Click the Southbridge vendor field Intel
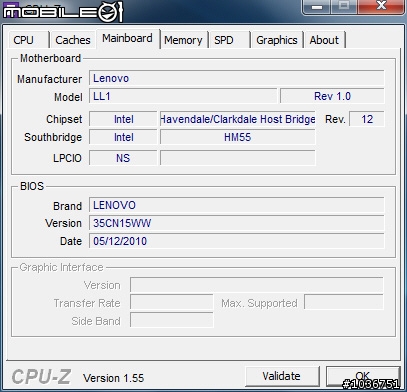This screenshot has height=392, width=407. pyautogui.click(x=123, y=137)
